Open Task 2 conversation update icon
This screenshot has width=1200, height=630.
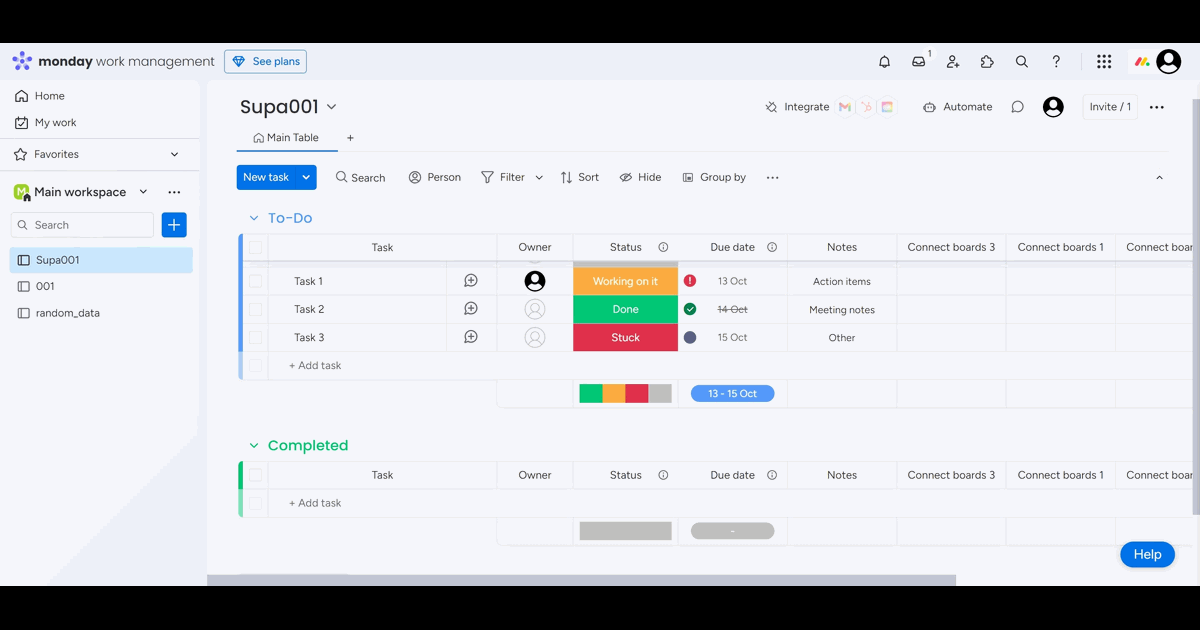pos(471,309)
